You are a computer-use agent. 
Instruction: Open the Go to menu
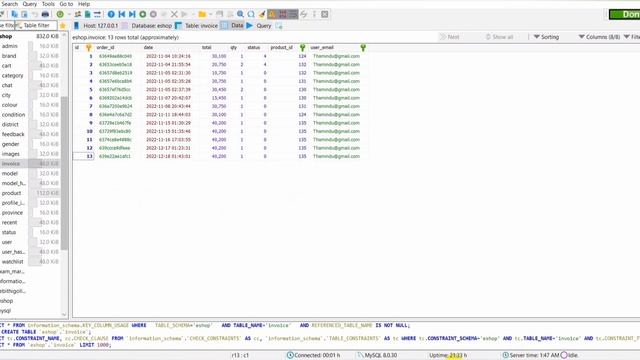click(x=66, y=4)
